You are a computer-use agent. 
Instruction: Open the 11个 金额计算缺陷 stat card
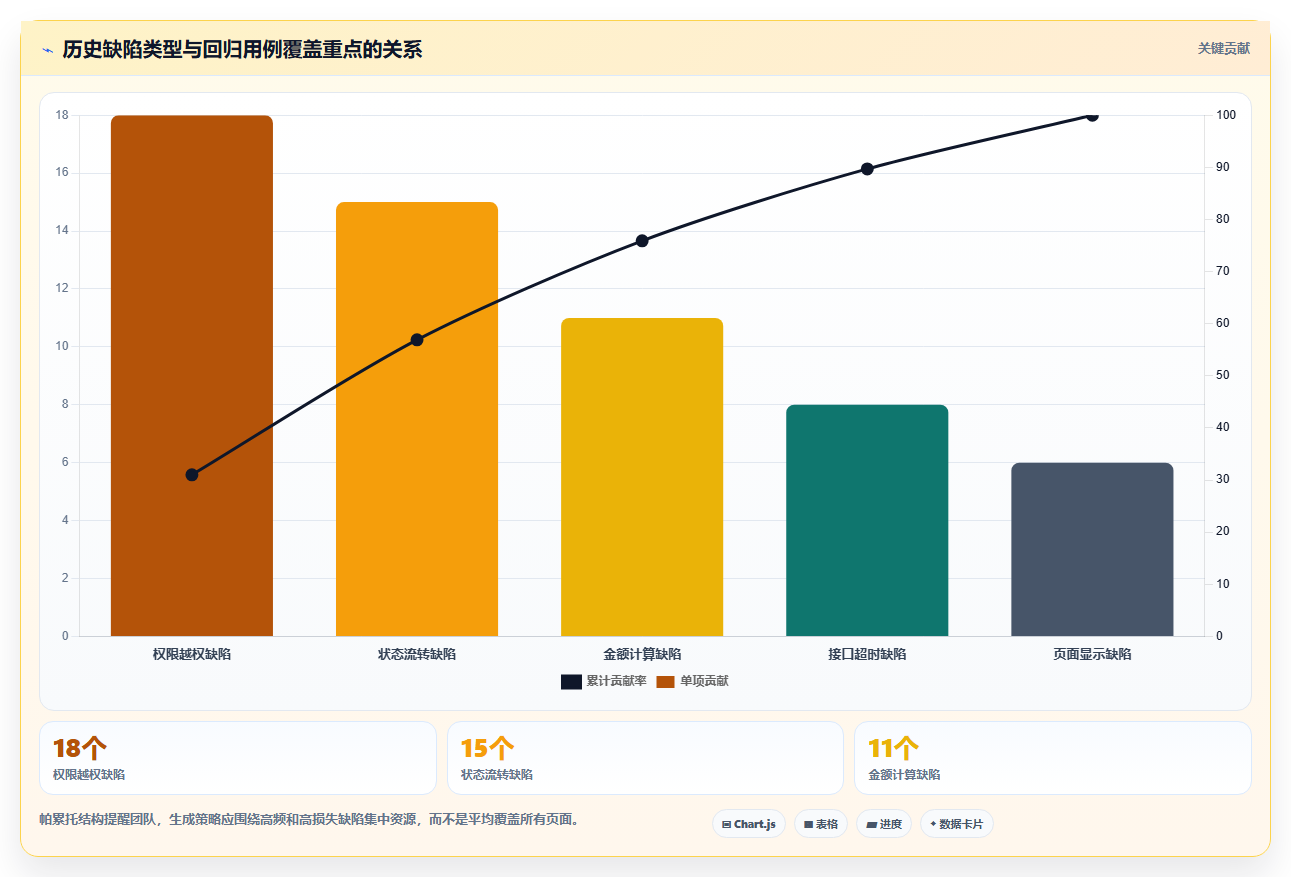(x=1052, y=758)
